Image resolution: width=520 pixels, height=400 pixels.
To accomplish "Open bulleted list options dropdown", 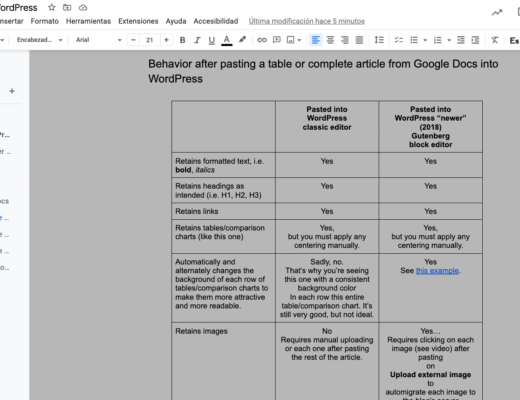I will [x=425, y=40].
